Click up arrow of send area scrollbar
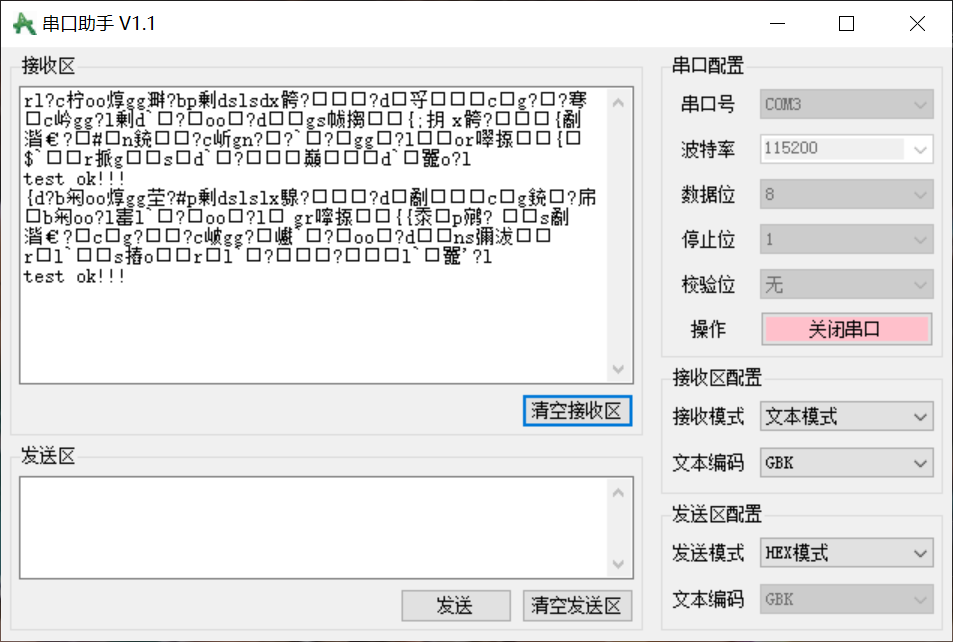This screenshot has height=642, width=953. tap(619, 492)
